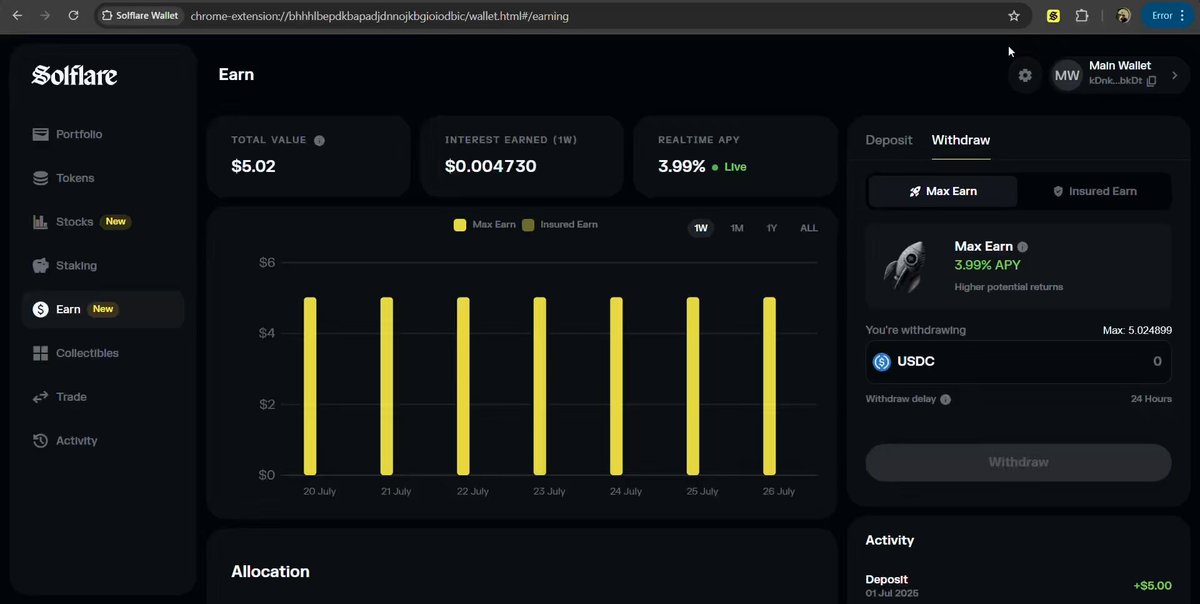
Task: Expand the Main Wallet chevron
Action: [1175, 75]
